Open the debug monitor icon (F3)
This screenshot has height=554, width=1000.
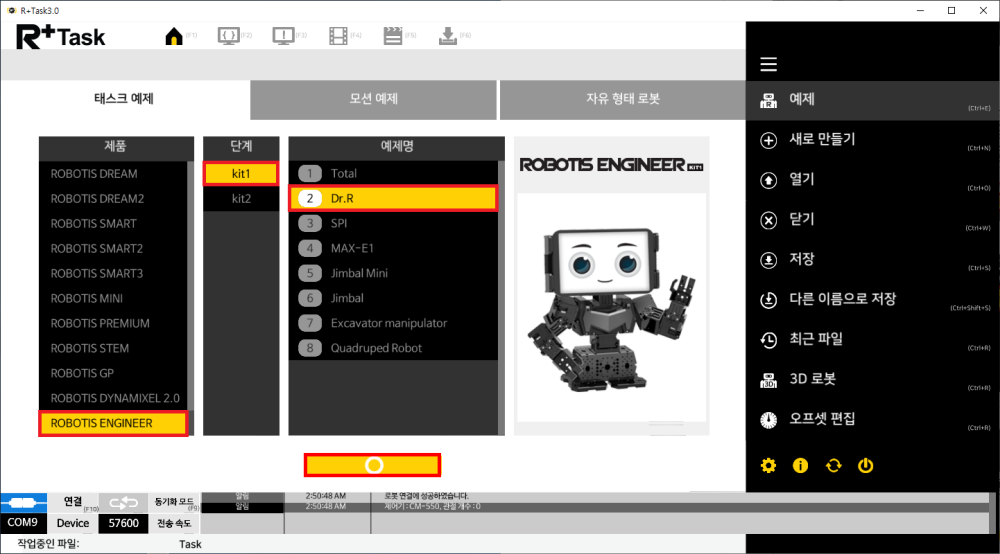(283, 37)
